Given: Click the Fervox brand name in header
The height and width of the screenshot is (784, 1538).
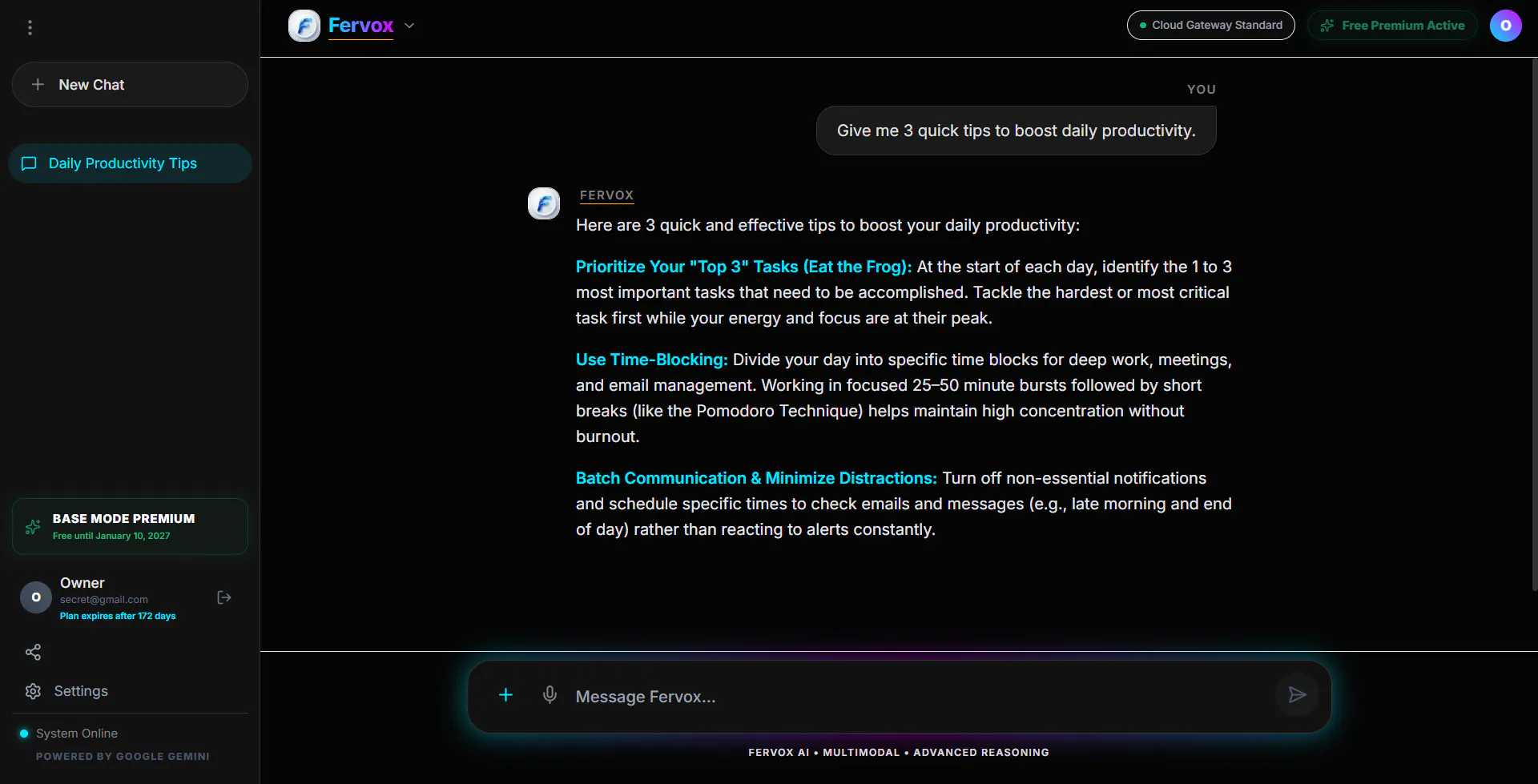Looking at the screenshot, I should [x=360, y=26].
